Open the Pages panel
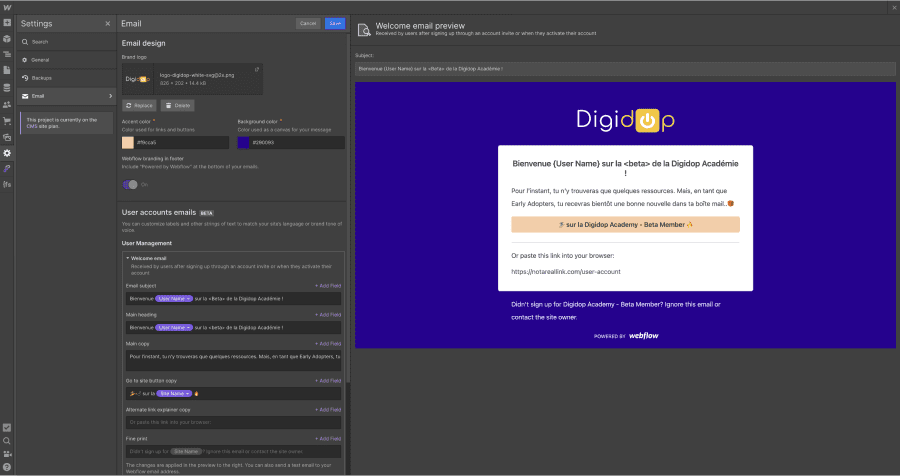900x476 pixels. [7, 70]
